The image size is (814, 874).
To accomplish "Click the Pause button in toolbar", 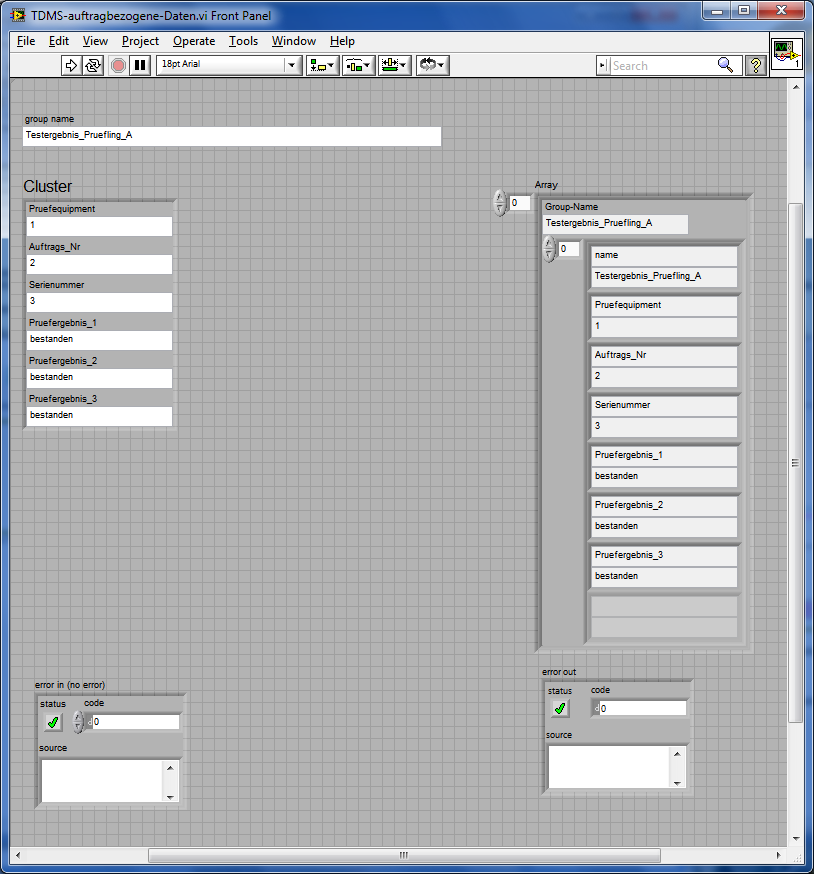I will pyautogui.click(x=140, y=65).
